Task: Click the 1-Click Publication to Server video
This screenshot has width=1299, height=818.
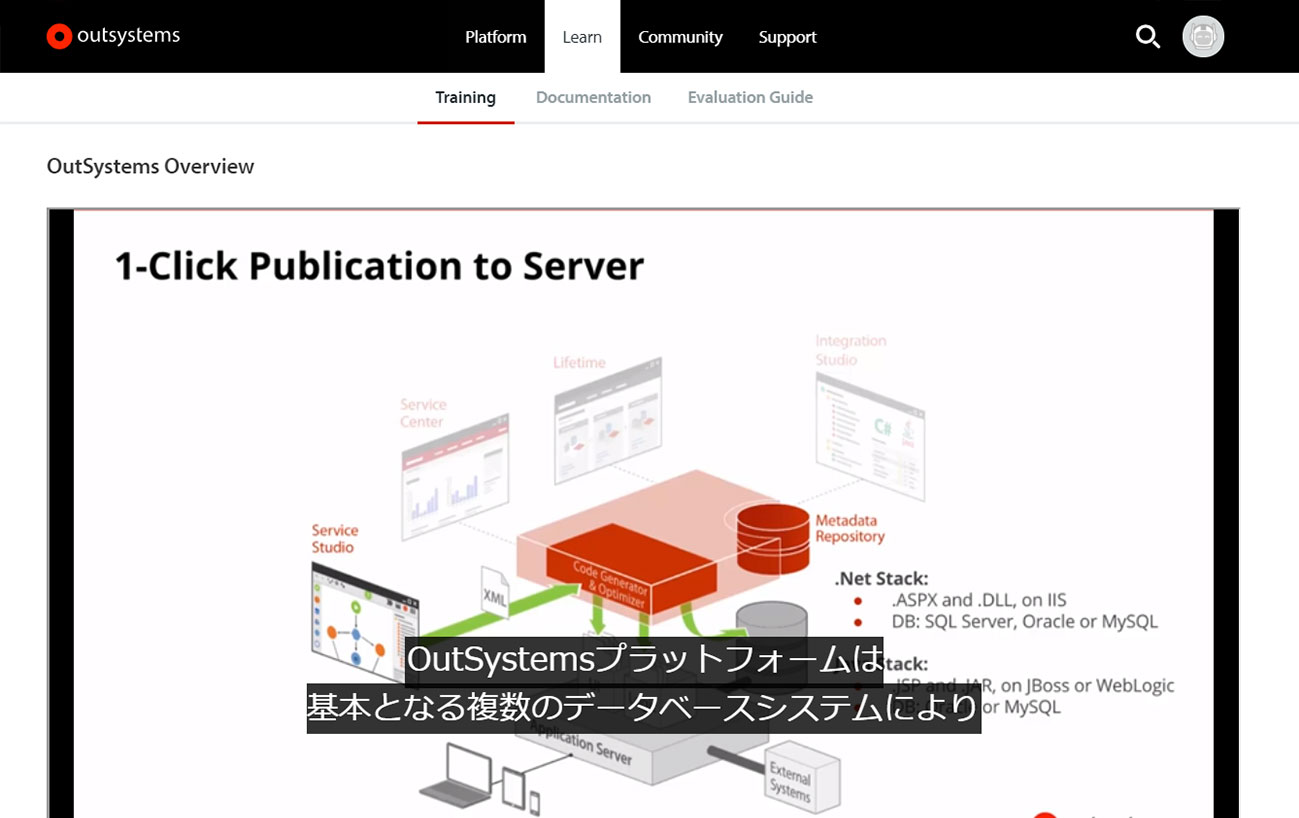Action: [643, 513]
